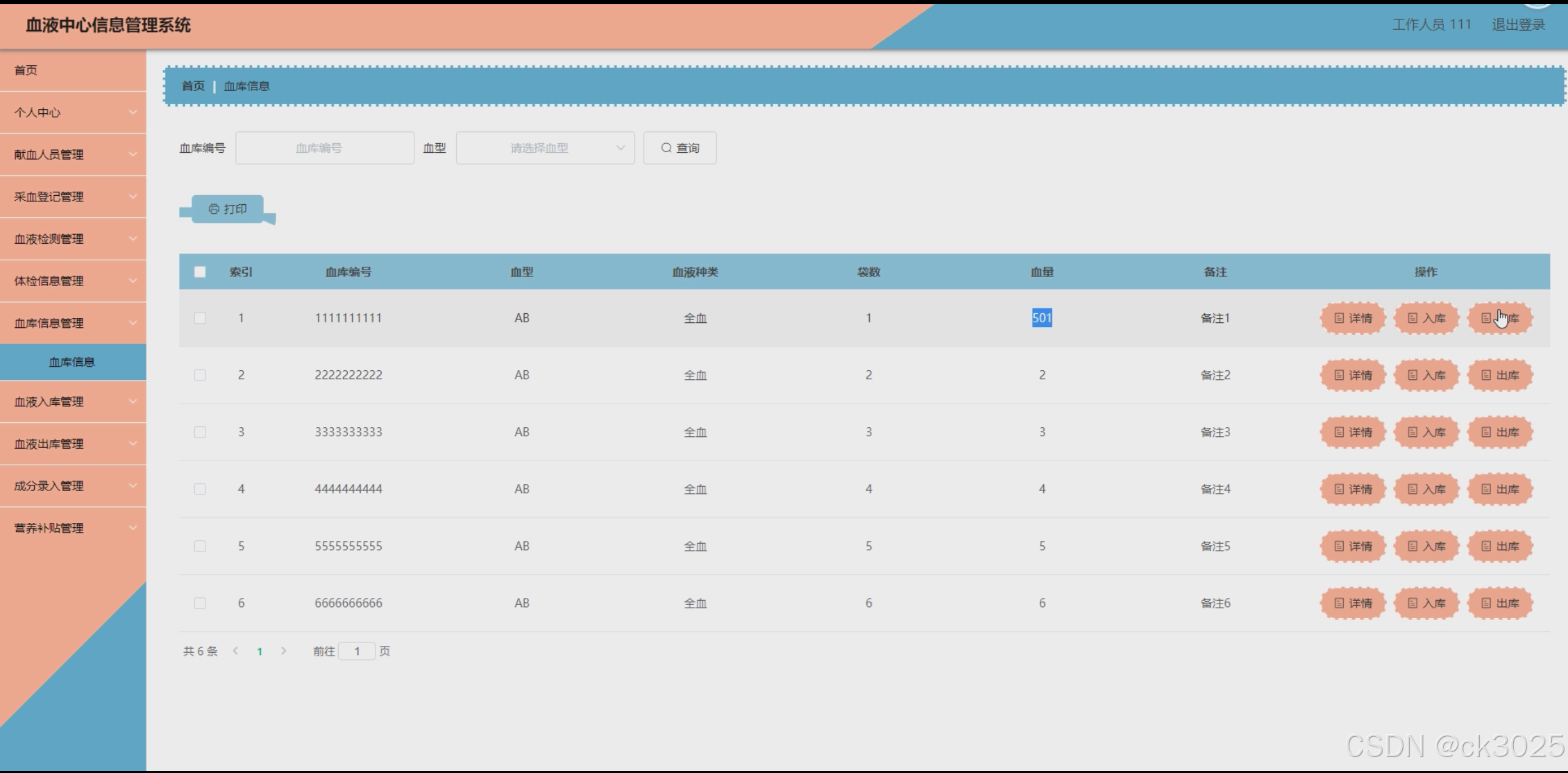Click the next page arrow in pagination
Image resolution: width=1568 pixels, height=773 pixels.
coord(283,651)
